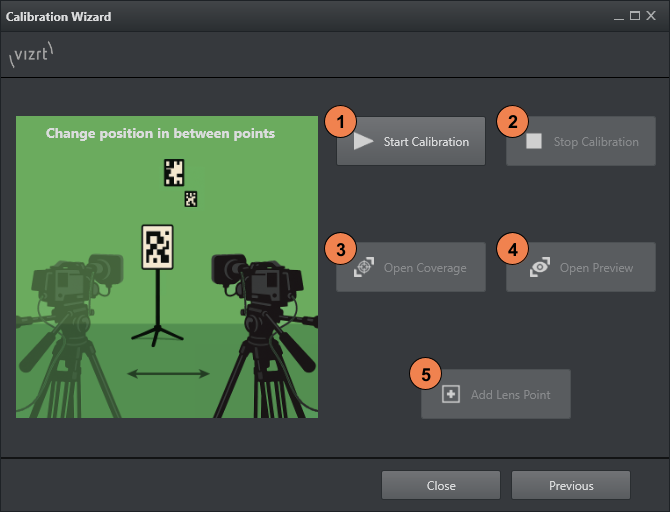Viewport: 670px width, 512px height.
Task: Click the 'Change position in between points' heading
Action: pos(160,133)
